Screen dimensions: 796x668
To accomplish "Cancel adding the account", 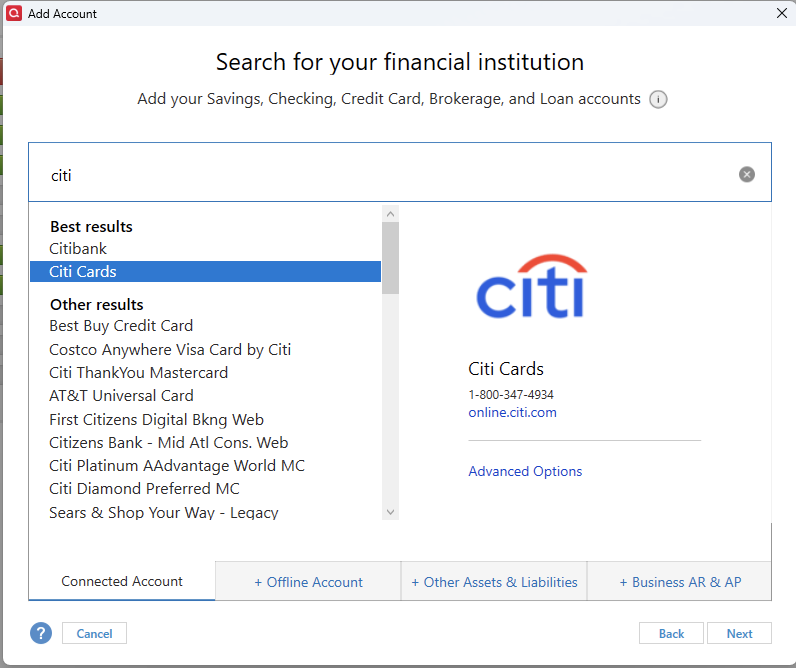I will 94,633.
